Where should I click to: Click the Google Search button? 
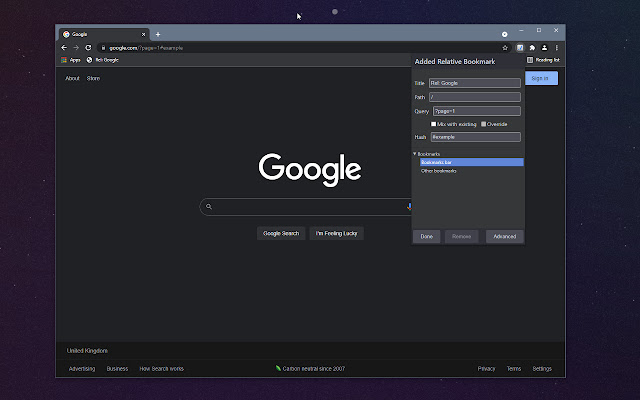pyautogui.click(x=281, y=233)
